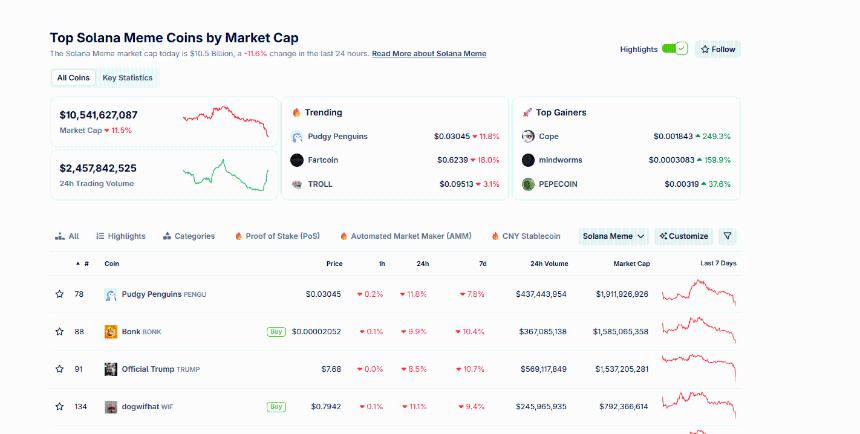Open Fartcoin in the Trending card
The width and height of the screenshot is (860, 434).
(323, 160)
